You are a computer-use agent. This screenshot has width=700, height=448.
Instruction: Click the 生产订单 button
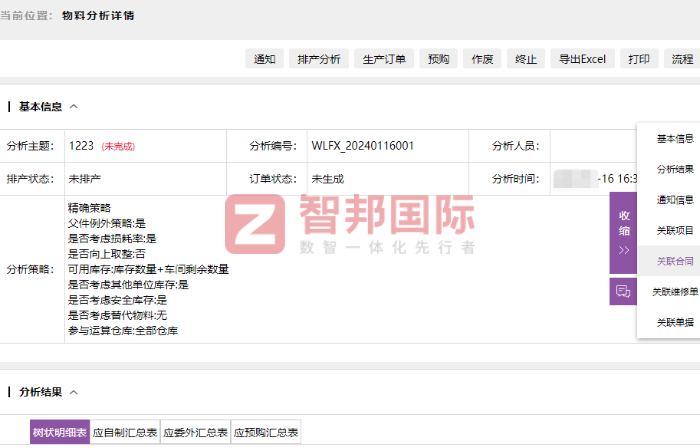tap(384, 59)
